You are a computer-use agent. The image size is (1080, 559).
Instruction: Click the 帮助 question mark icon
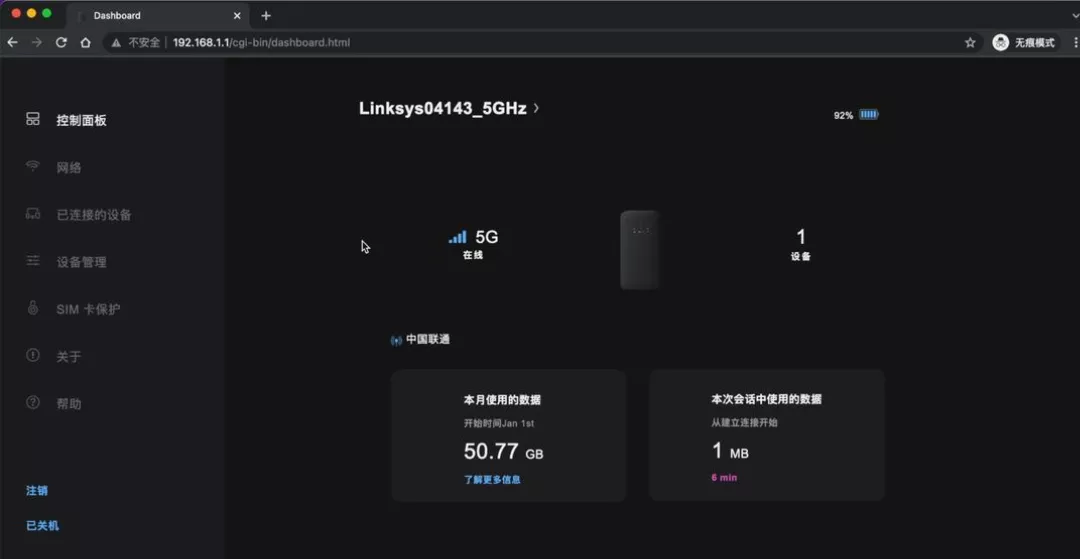[32, 402]
